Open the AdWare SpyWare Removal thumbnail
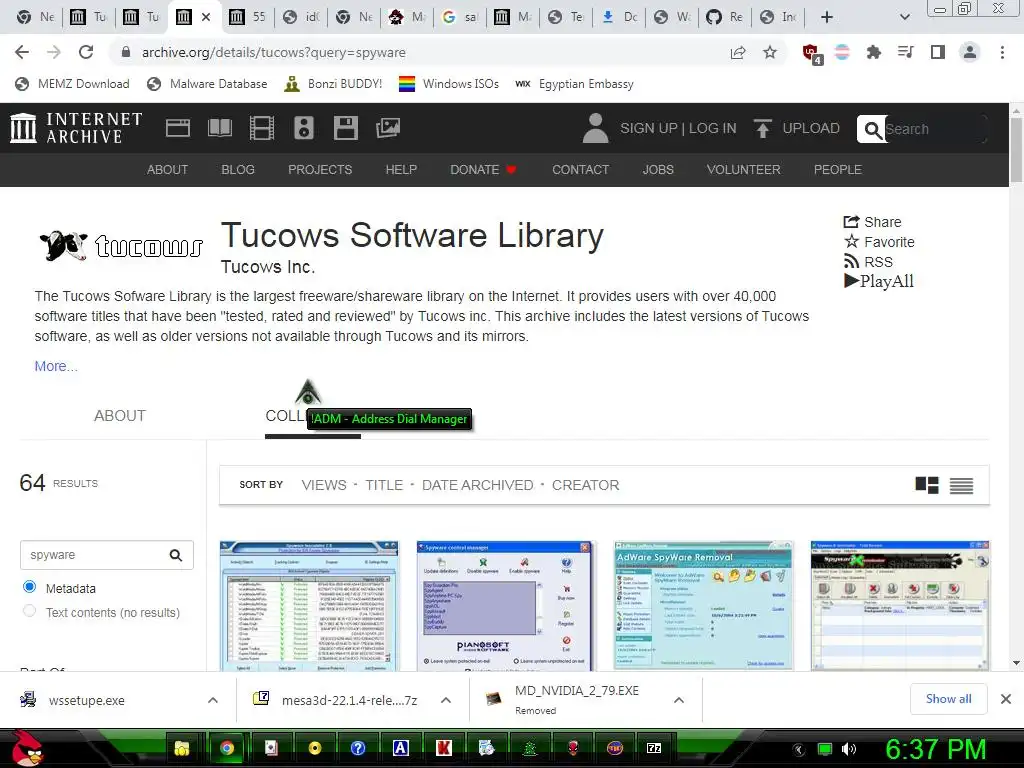The image size is (1024, 768). pos(703,605)
